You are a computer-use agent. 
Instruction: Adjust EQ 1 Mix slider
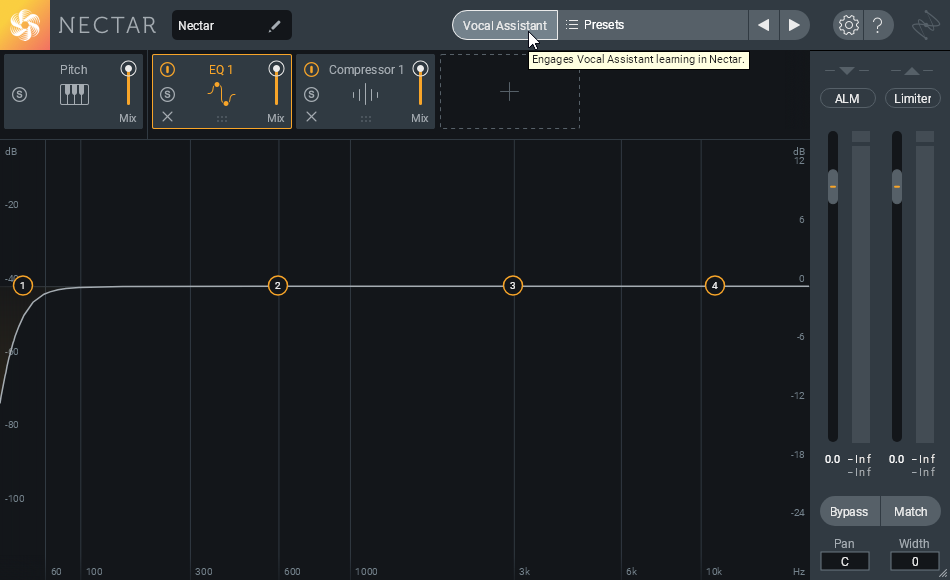click(276, 84)
